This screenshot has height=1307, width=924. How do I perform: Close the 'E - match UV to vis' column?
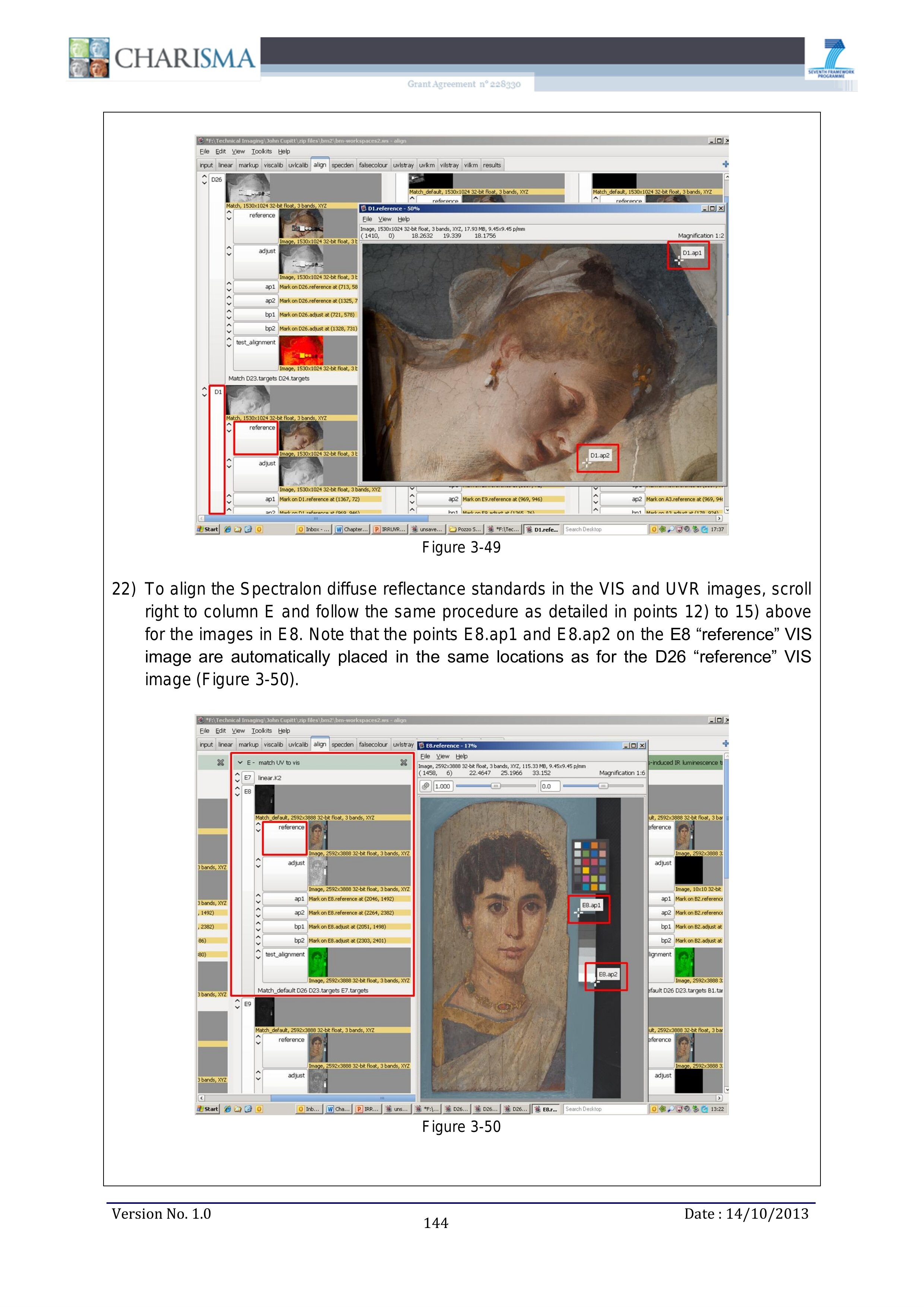[403, 762]
